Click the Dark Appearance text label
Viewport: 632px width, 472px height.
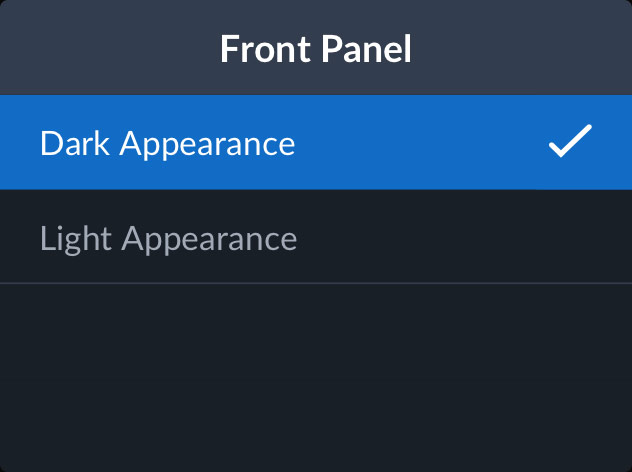tap(168, 143)
